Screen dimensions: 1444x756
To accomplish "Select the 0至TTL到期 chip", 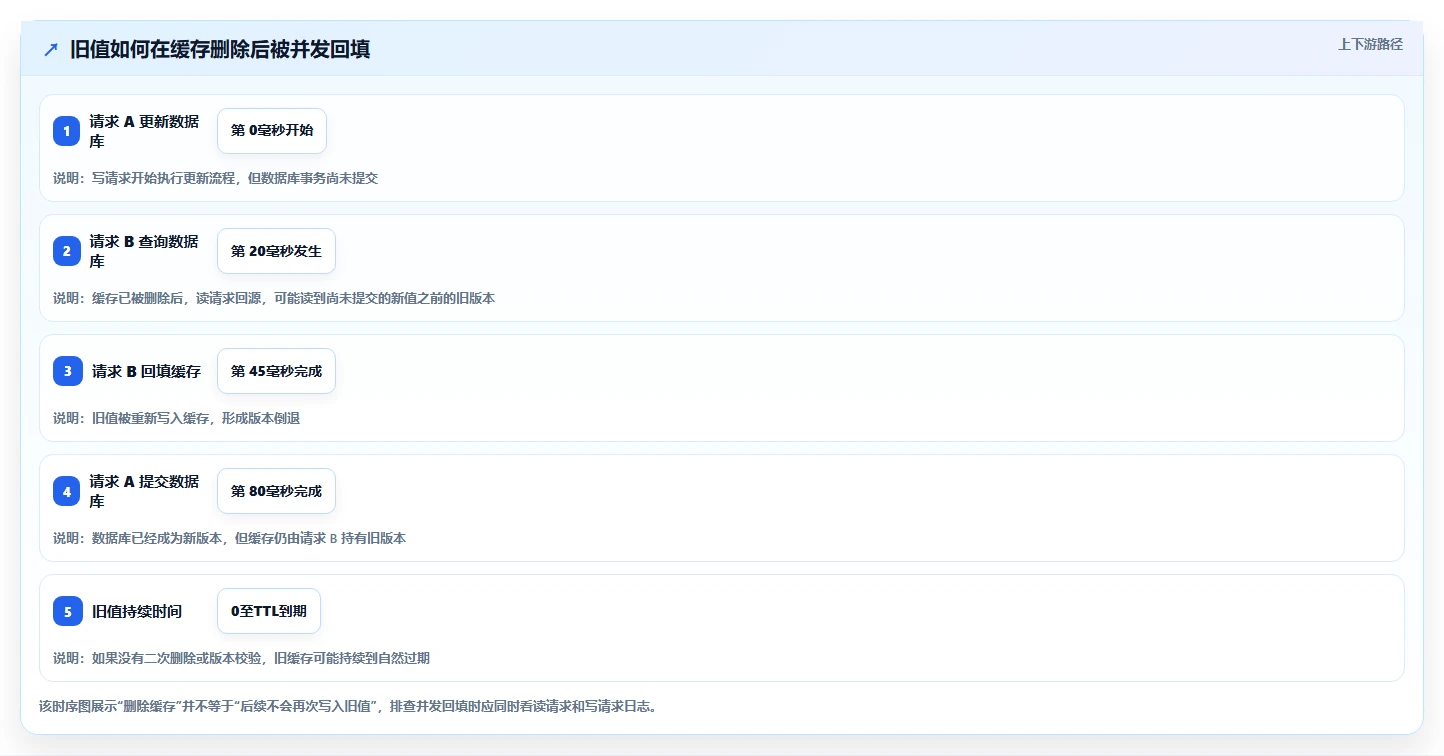I will pos(269,611).
